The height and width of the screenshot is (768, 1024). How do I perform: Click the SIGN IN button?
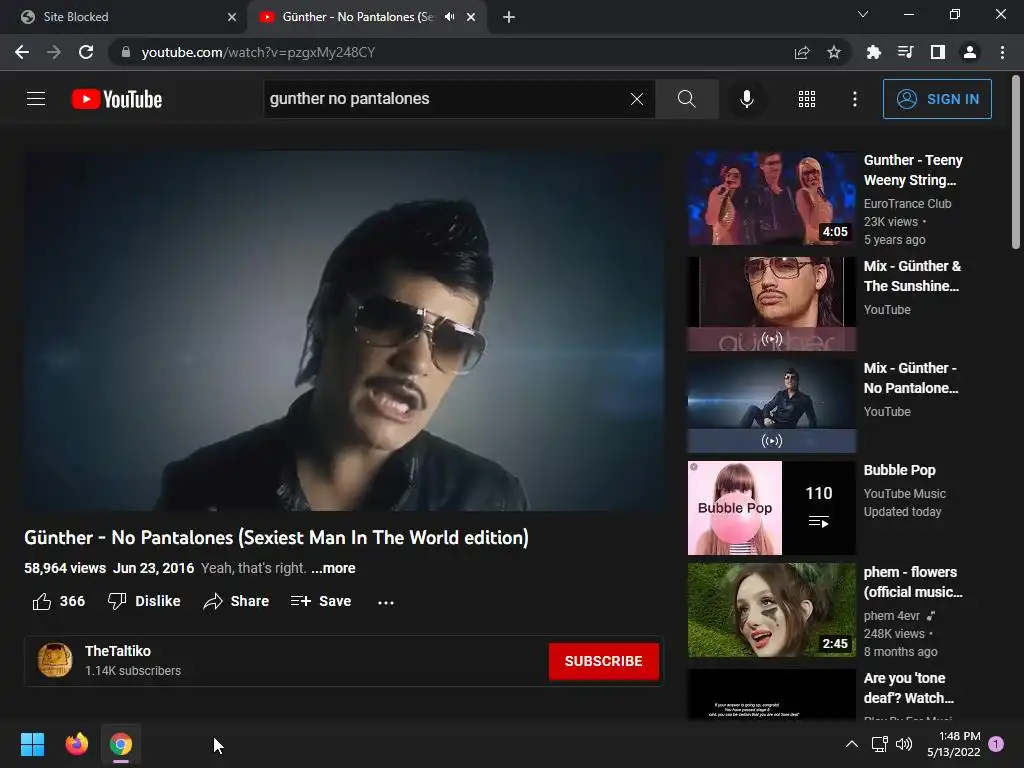point(937,99)
